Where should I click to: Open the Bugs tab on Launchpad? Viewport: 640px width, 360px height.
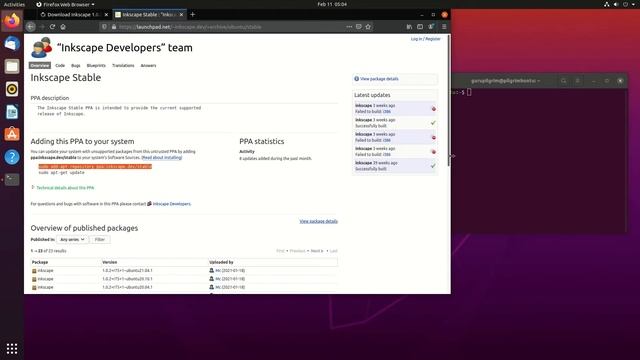coord(76,65)
